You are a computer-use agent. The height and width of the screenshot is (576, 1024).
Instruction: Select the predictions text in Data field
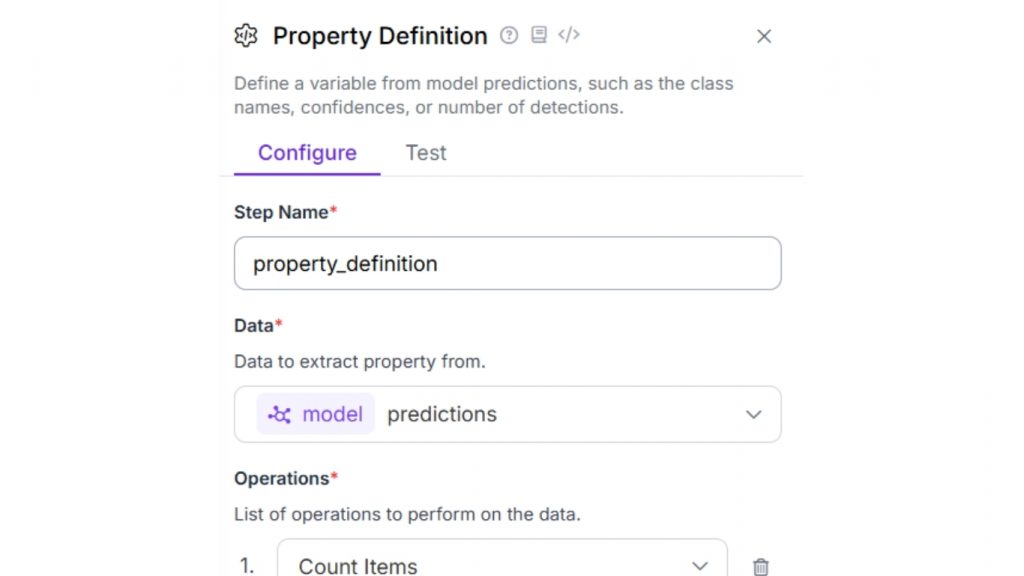pos(442,414)
